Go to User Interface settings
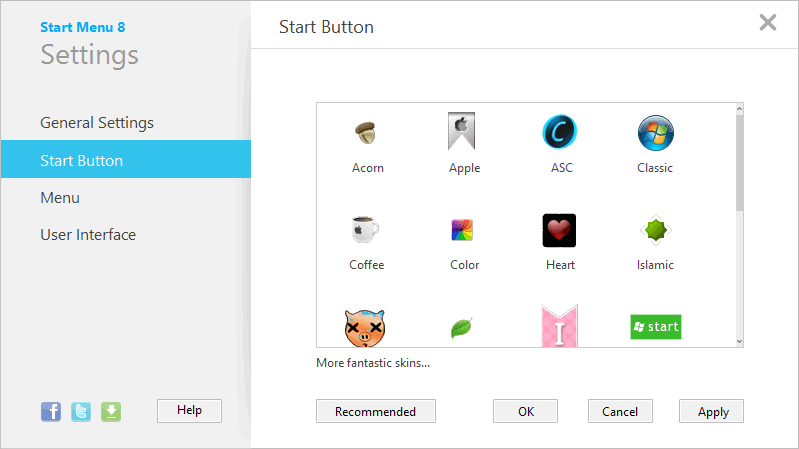The width and height of the screenshot is (799, 449). coord(126,235)
